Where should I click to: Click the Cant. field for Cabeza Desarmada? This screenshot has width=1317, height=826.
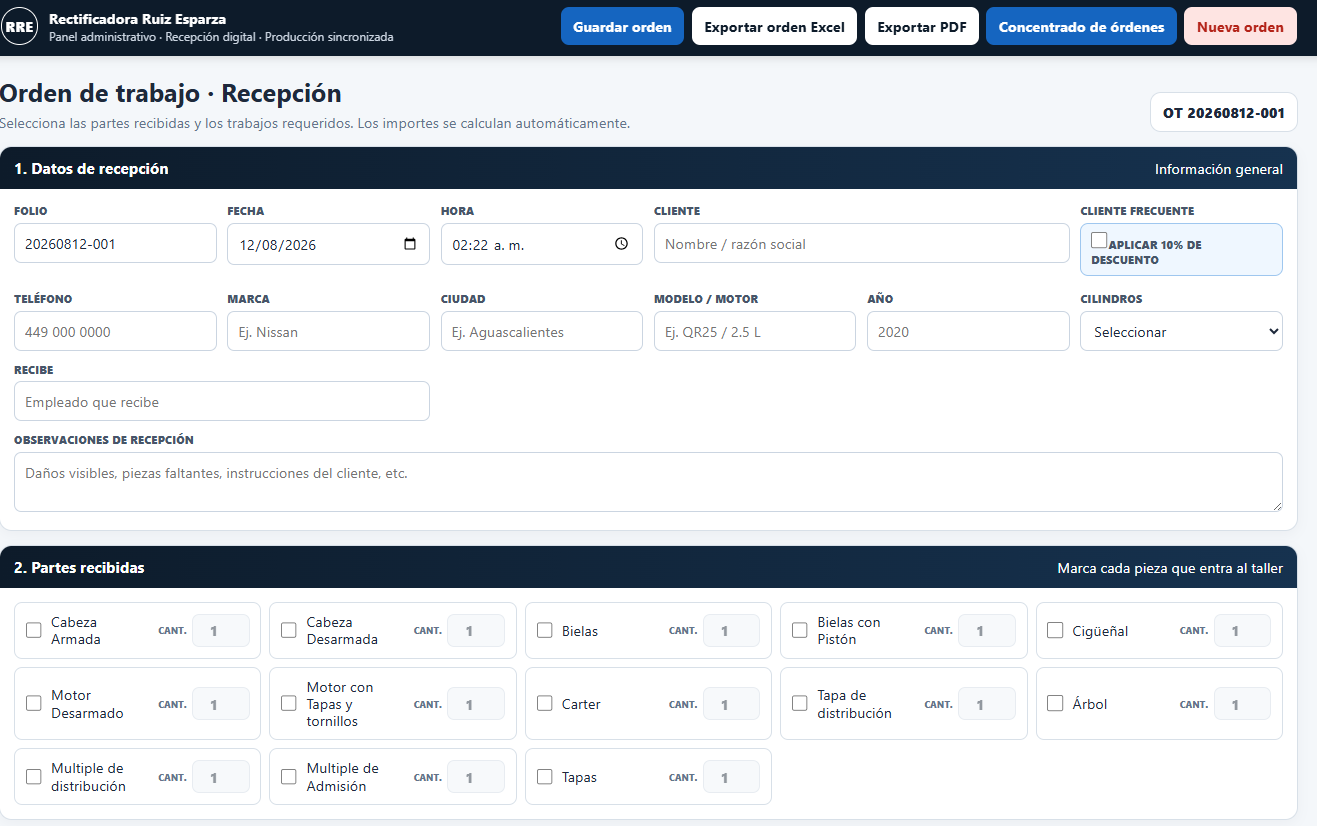click(476, 631)
